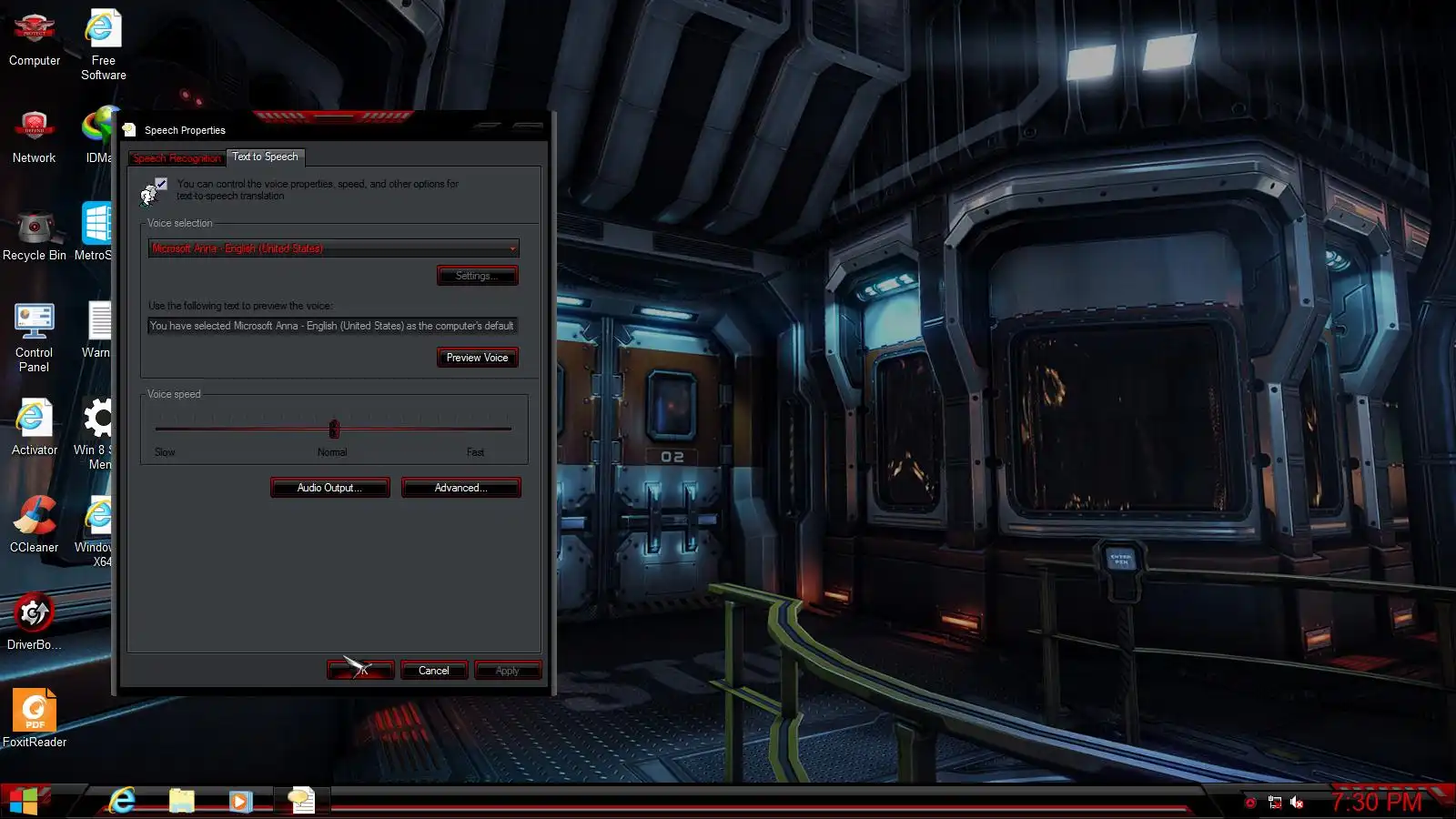1456x819 pixels.
Task: Expand the Voice selection dropdown
Action: point(333,248)
